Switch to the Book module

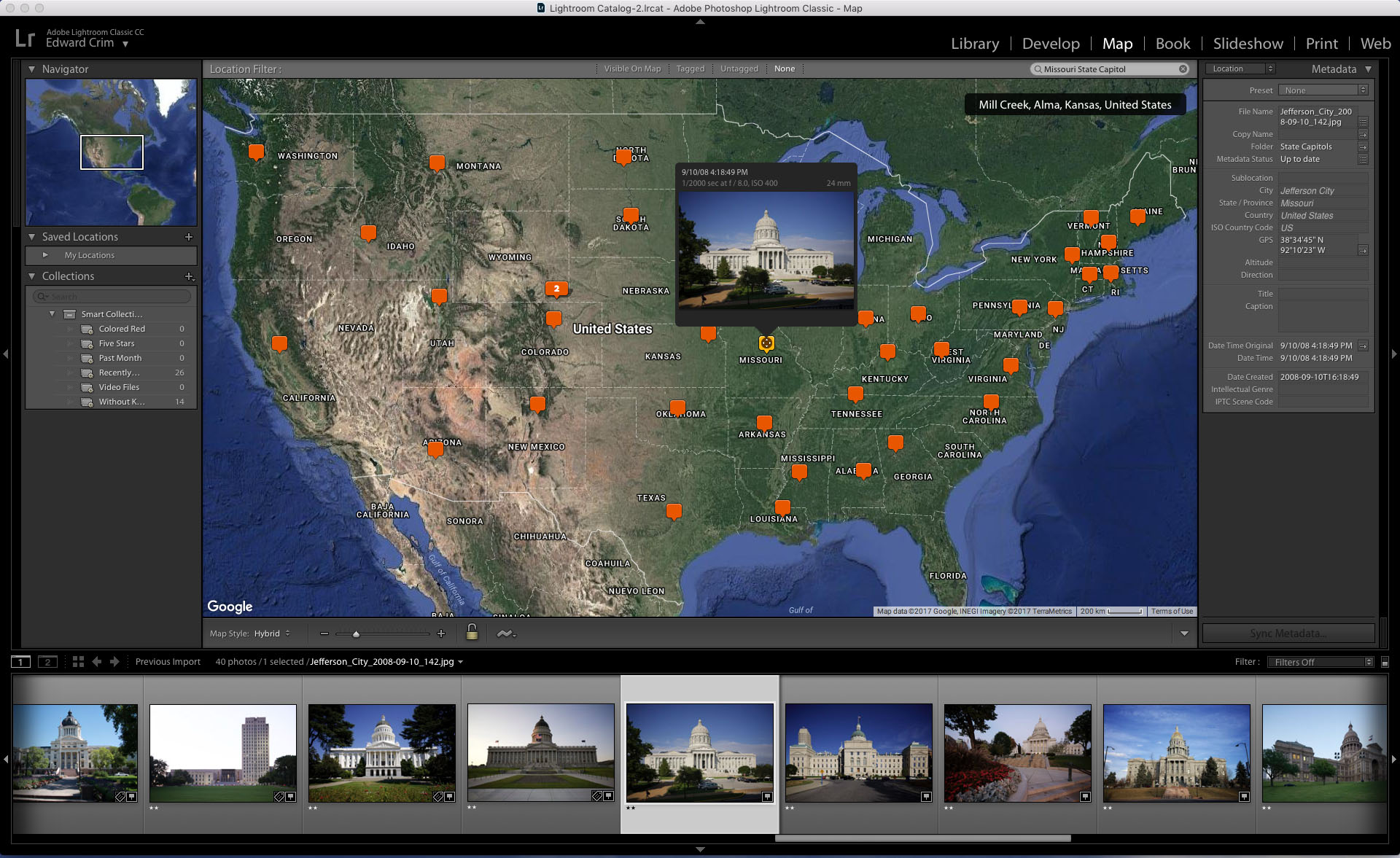1172,44
